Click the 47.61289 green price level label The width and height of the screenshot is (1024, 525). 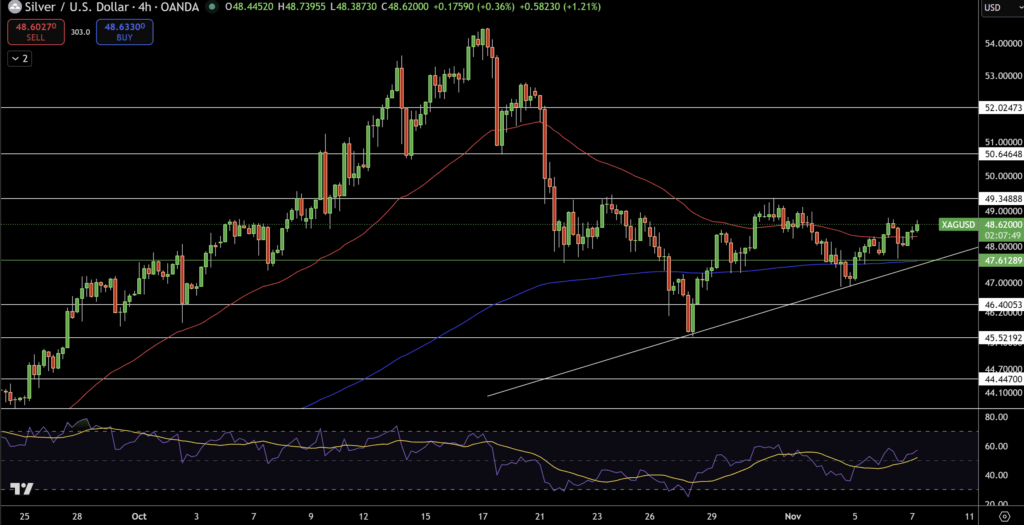point(1000,260)
